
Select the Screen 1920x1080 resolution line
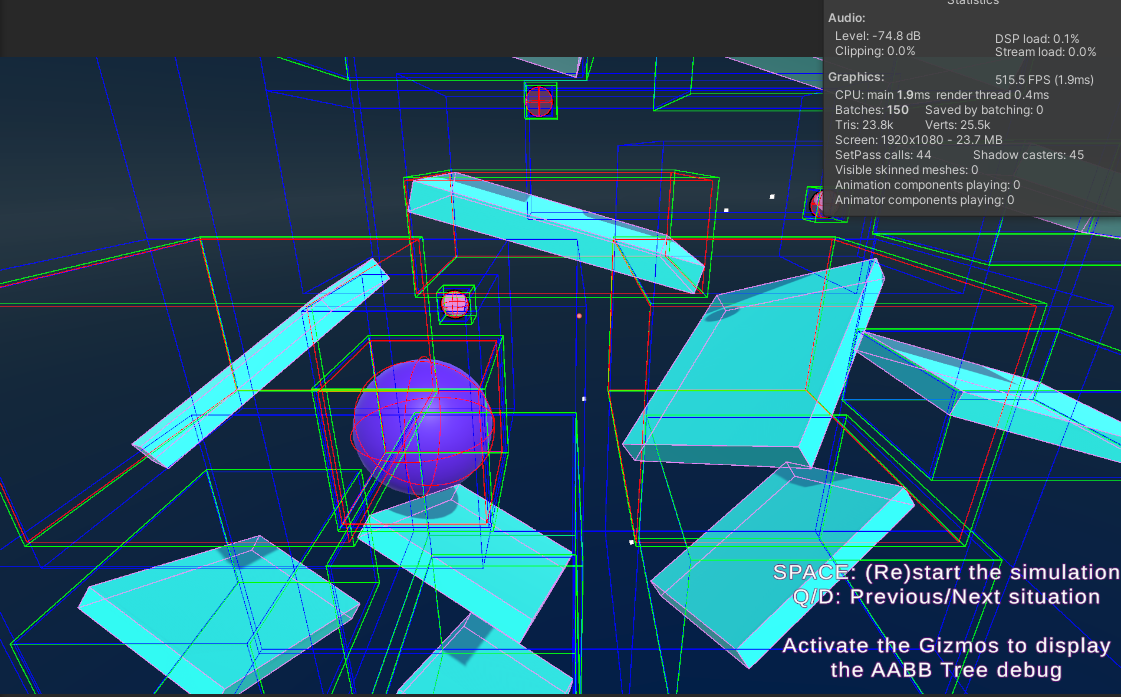point(918,140)
